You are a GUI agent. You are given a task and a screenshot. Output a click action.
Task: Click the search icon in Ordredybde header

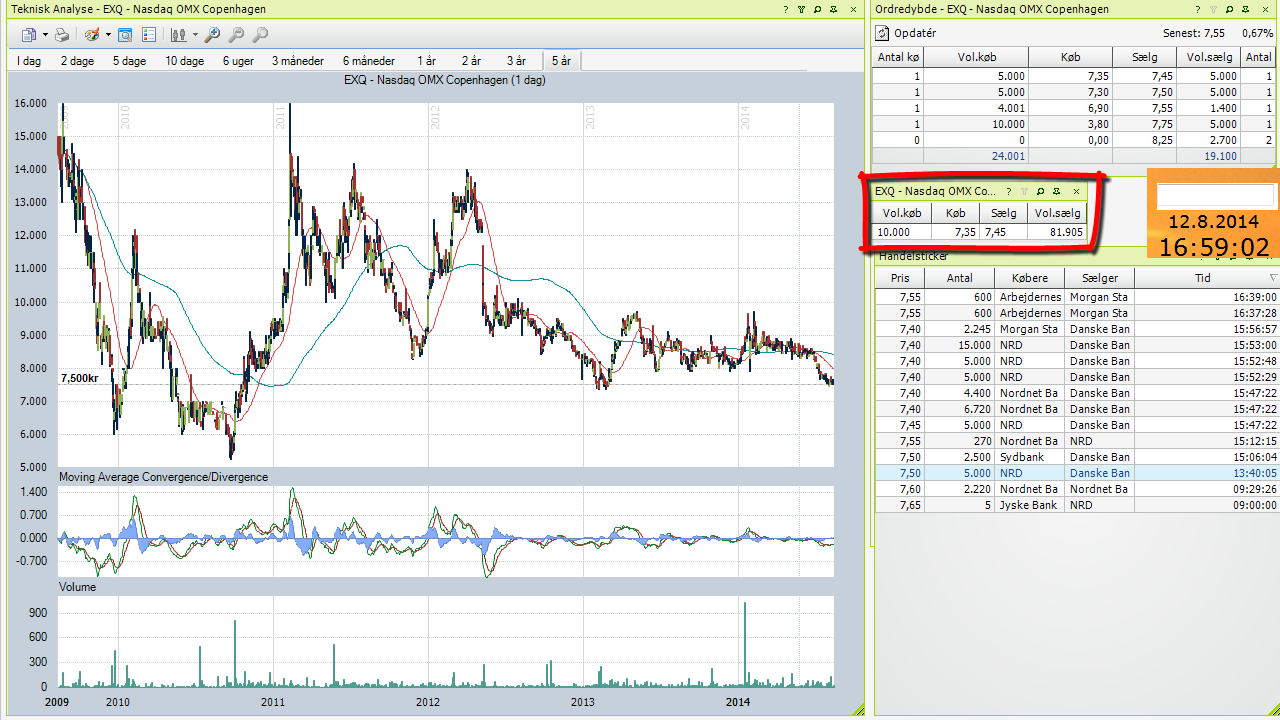coord(1229,9)
